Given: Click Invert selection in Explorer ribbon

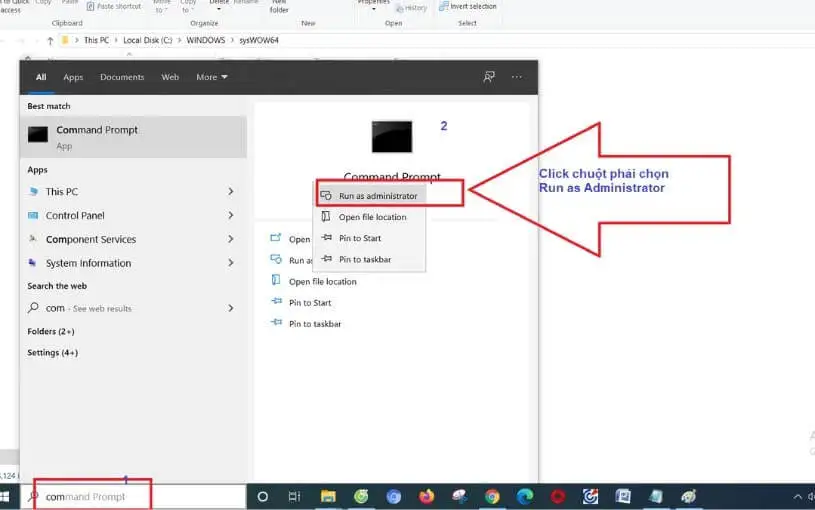Looking at the screenshot, I should click(x=468, y=6).
